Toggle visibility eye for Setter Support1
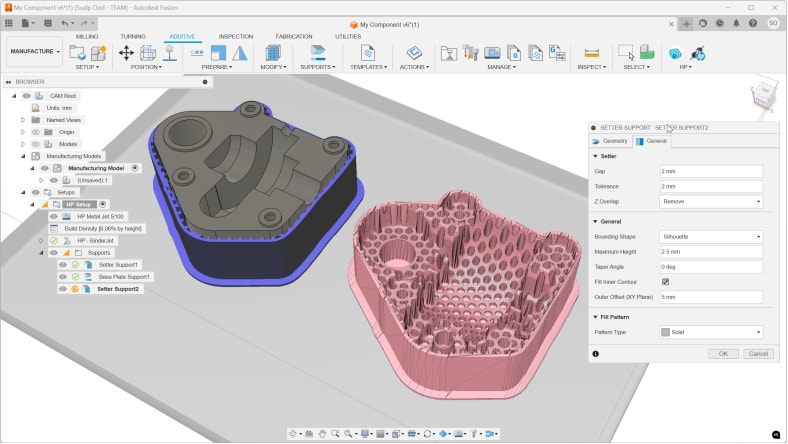 pos(63,264)
